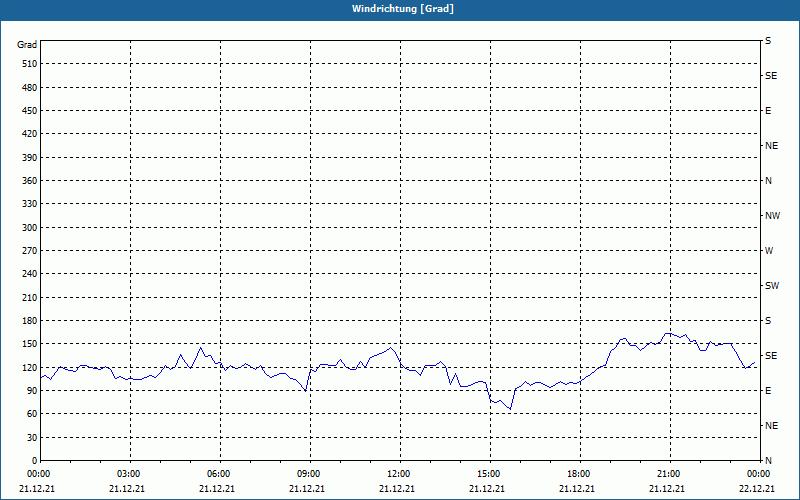Pick the 21:00 time label
This screenshot has height=500, width=800.
[x=670, y=474]
